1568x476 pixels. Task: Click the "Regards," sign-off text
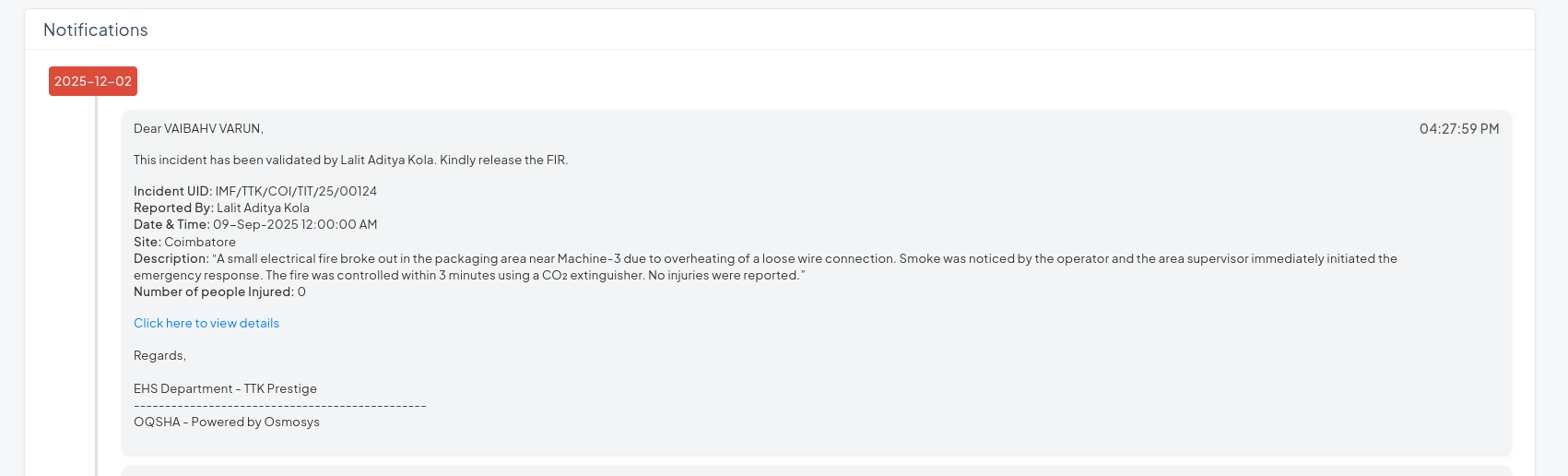(159, 355)
